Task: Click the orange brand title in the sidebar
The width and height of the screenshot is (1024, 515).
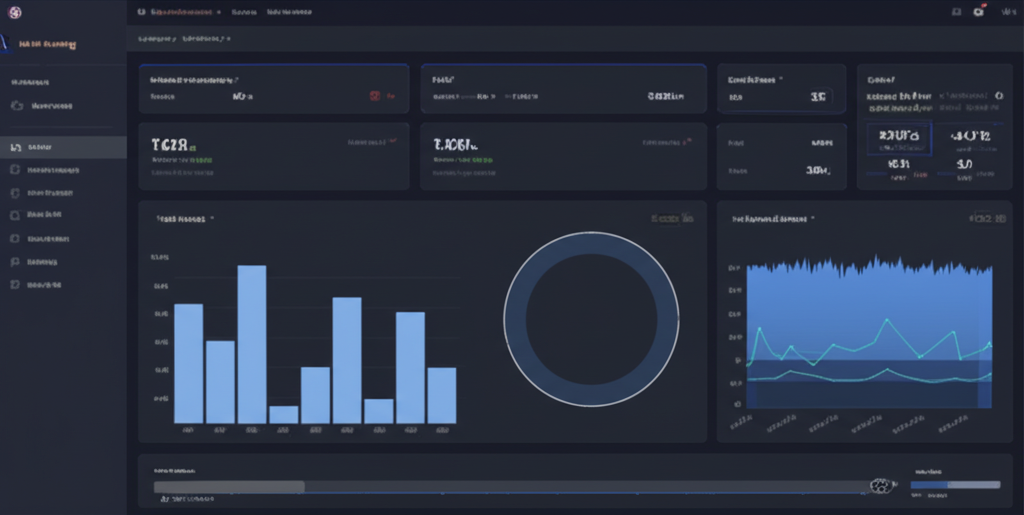Action: click(48, 44)
